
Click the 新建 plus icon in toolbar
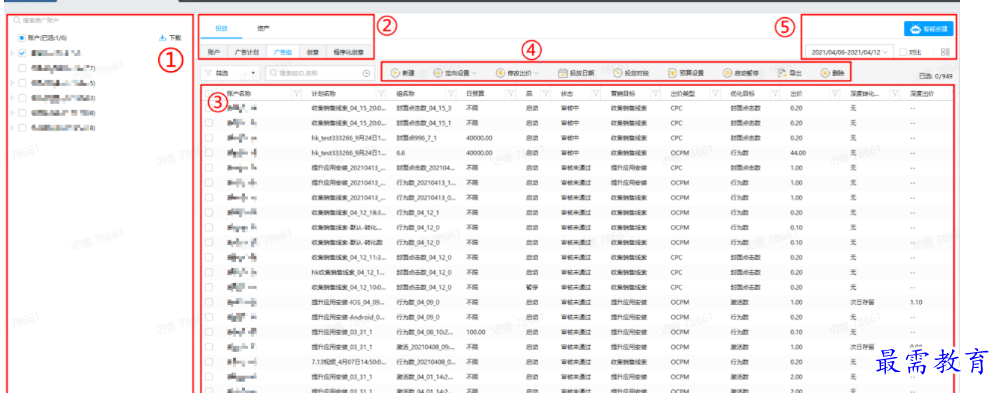point(395,73)
